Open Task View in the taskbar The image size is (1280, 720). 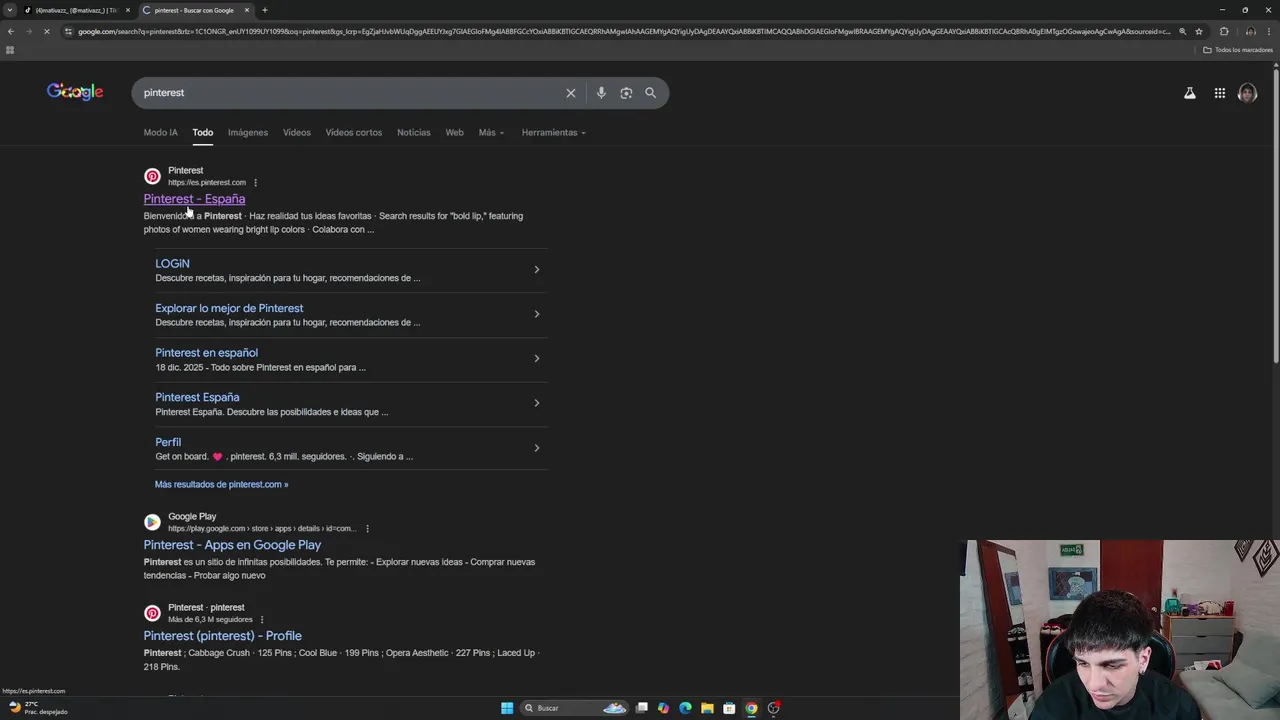[642, 708]
